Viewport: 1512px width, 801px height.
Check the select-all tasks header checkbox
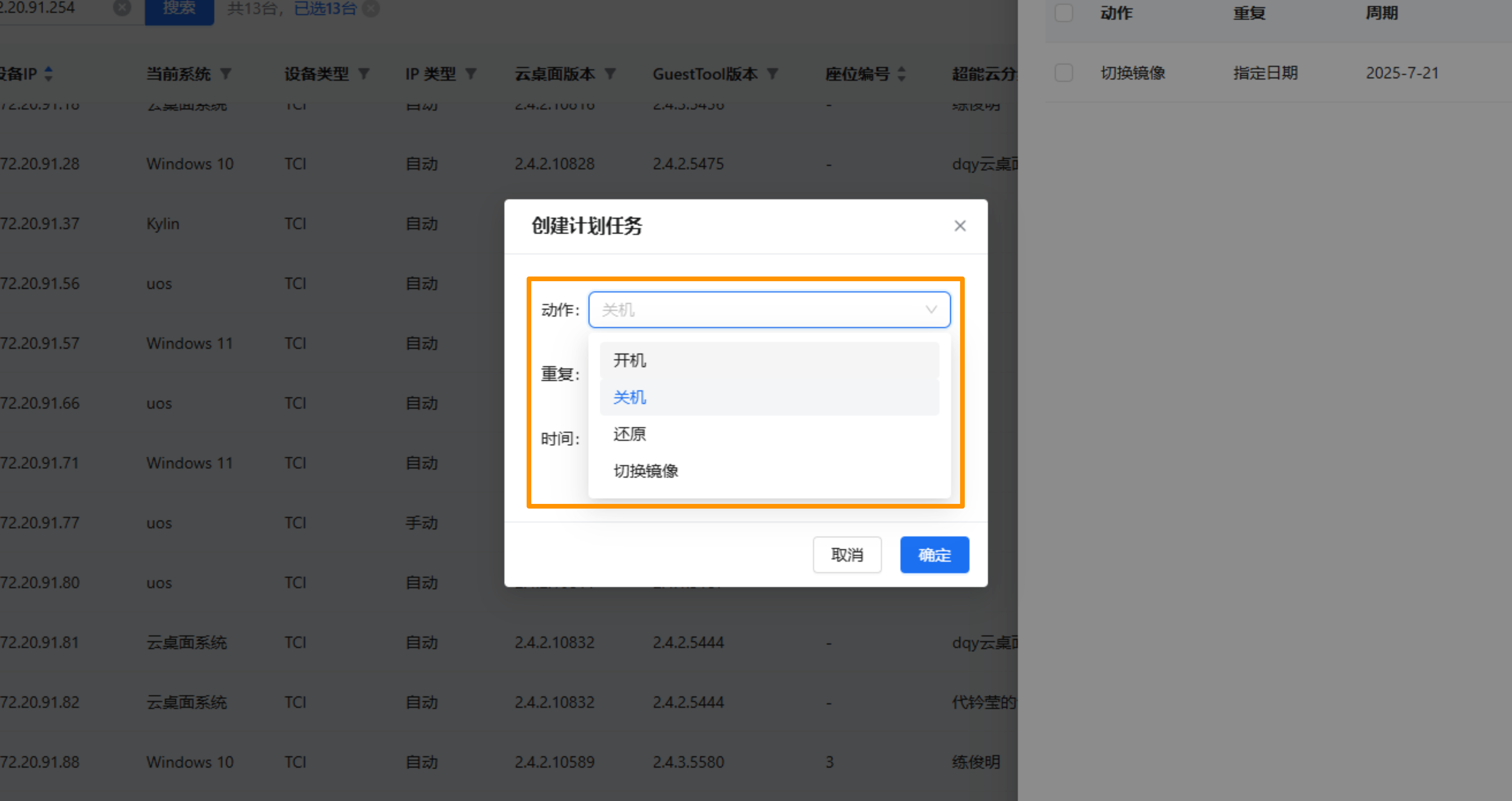pos(1064,13)
